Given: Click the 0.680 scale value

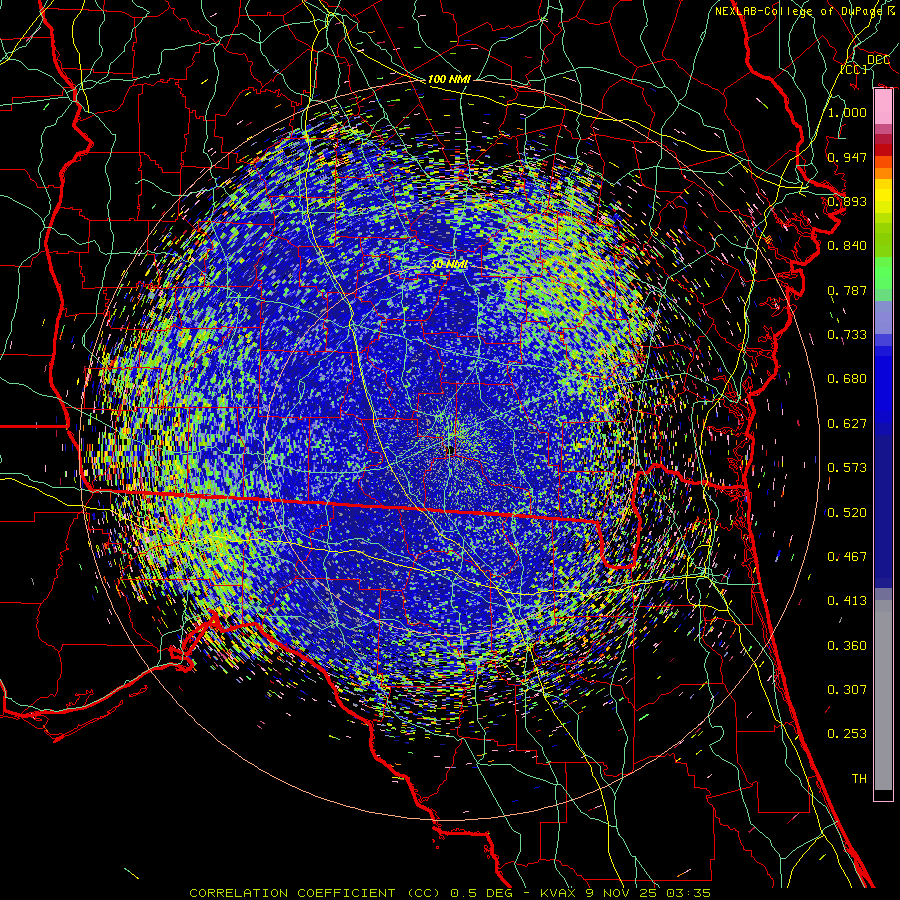Looking at the screenshot, I should tap(847, 378).
